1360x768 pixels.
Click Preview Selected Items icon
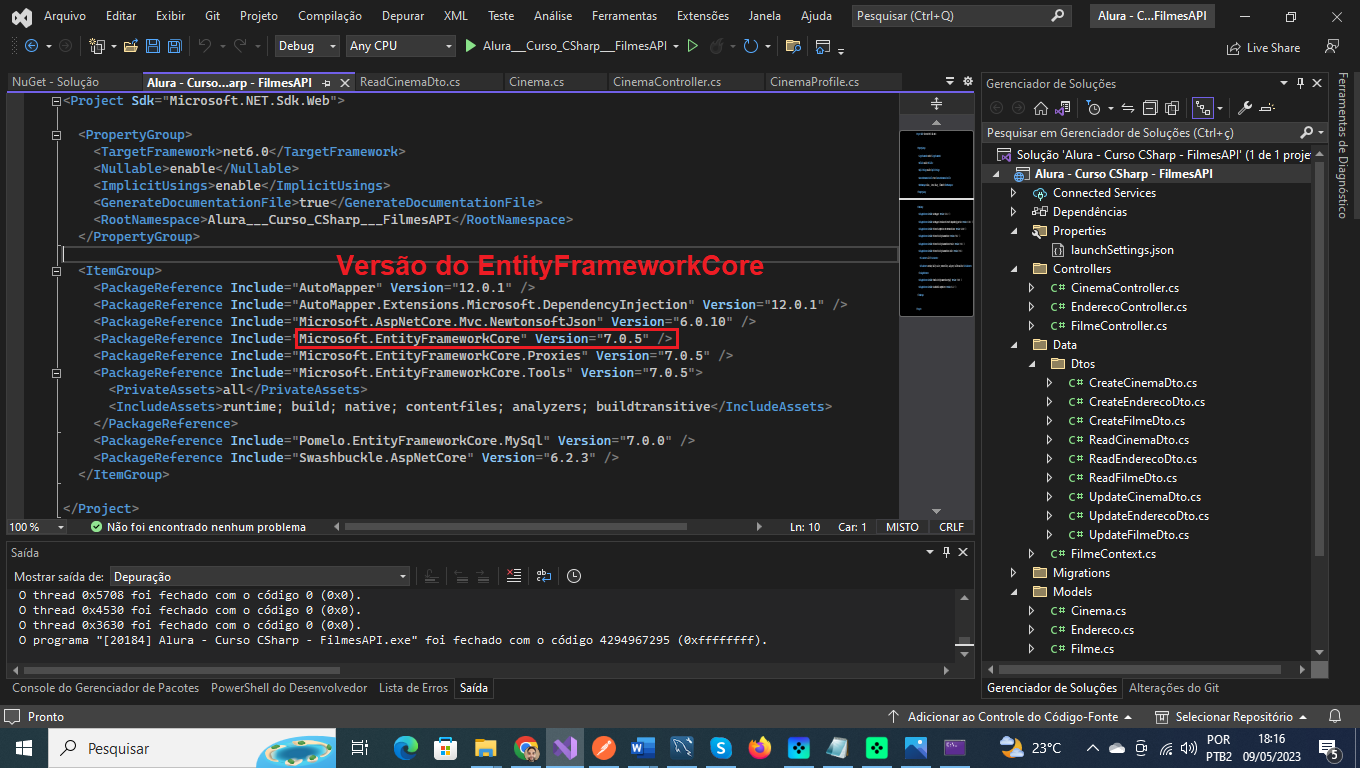click(x=1267, y=108)
